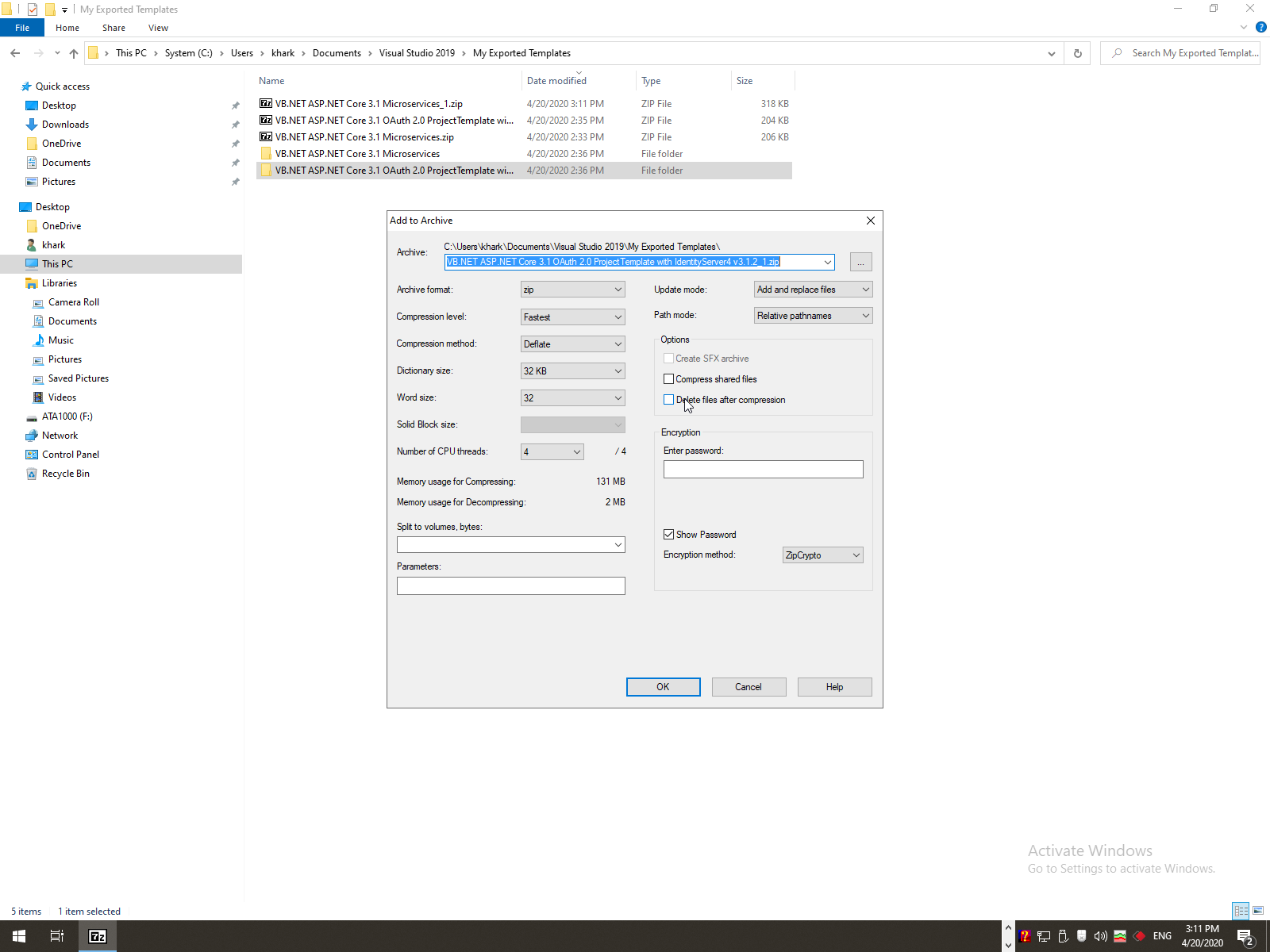The image size is (1270, 952).
Task: Click the ENG language indicator in taskbar
Action: [1162, 936]
